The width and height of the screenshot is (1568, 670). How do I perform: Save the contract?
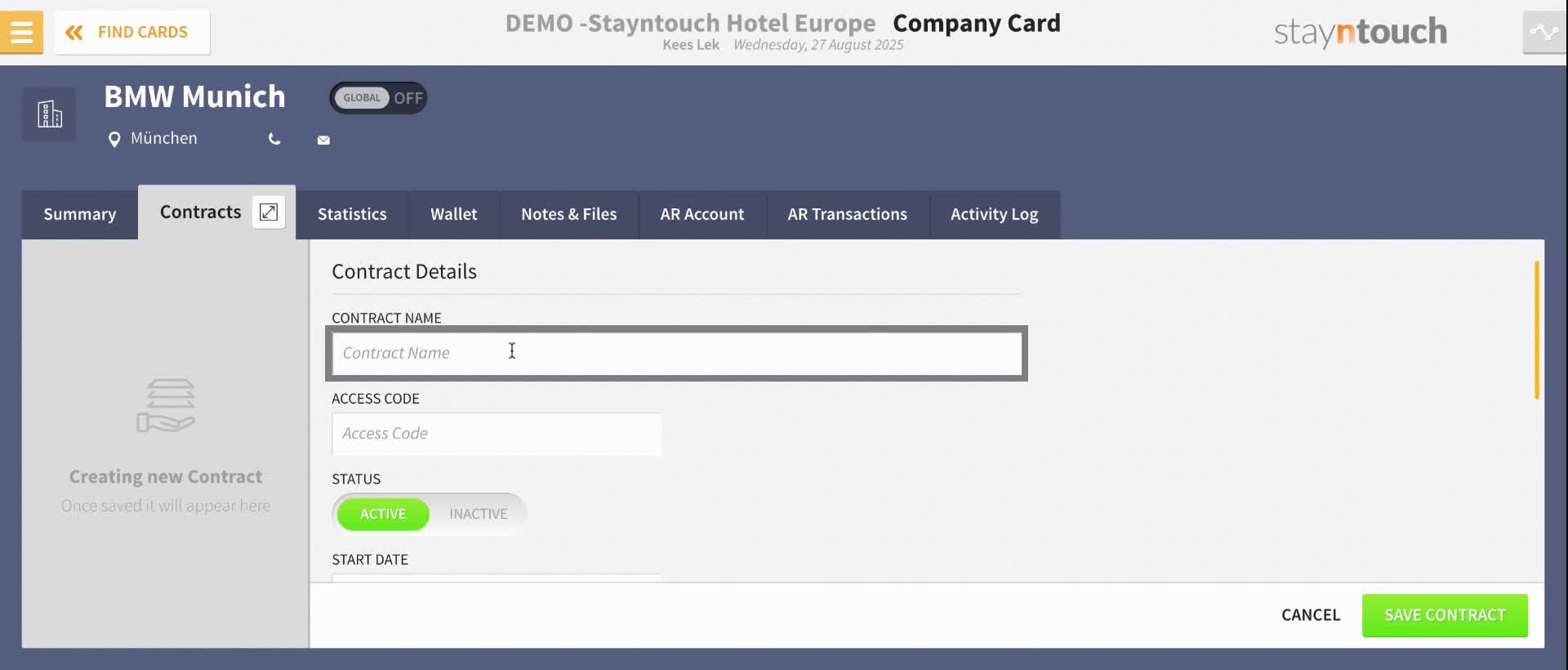pos(1445,615)
